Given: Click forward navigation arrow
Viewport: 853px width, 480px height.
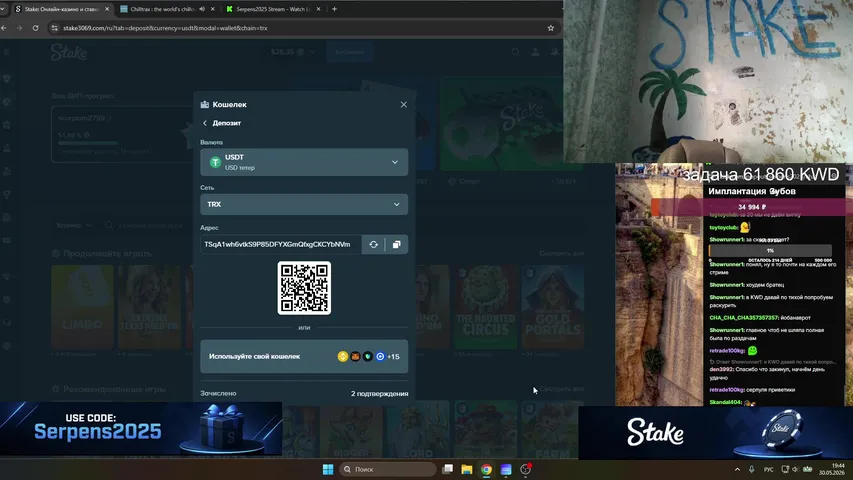Looking at the screenshot, I should click(20, 28).
